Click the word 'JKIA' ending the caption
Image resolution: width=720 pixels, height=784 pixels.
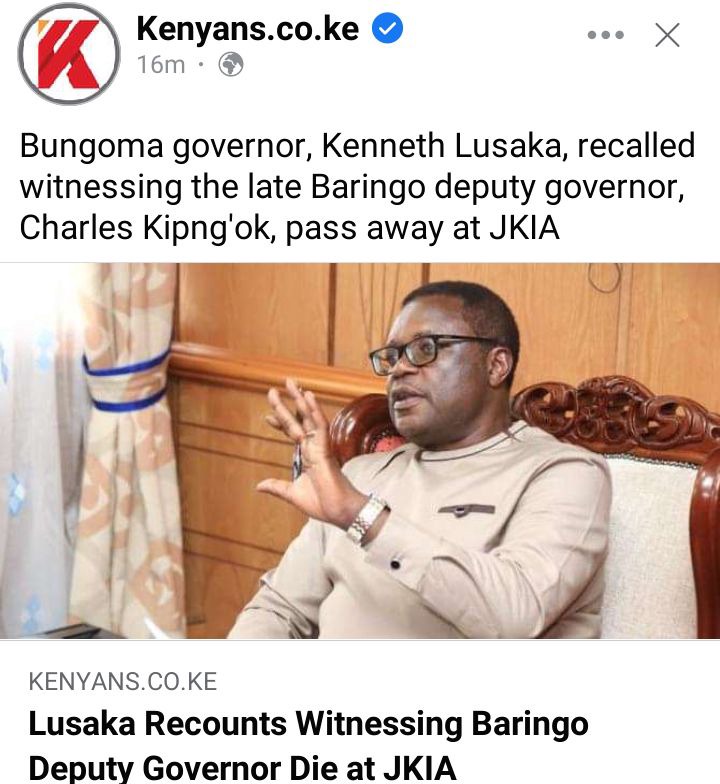(524, 228)
